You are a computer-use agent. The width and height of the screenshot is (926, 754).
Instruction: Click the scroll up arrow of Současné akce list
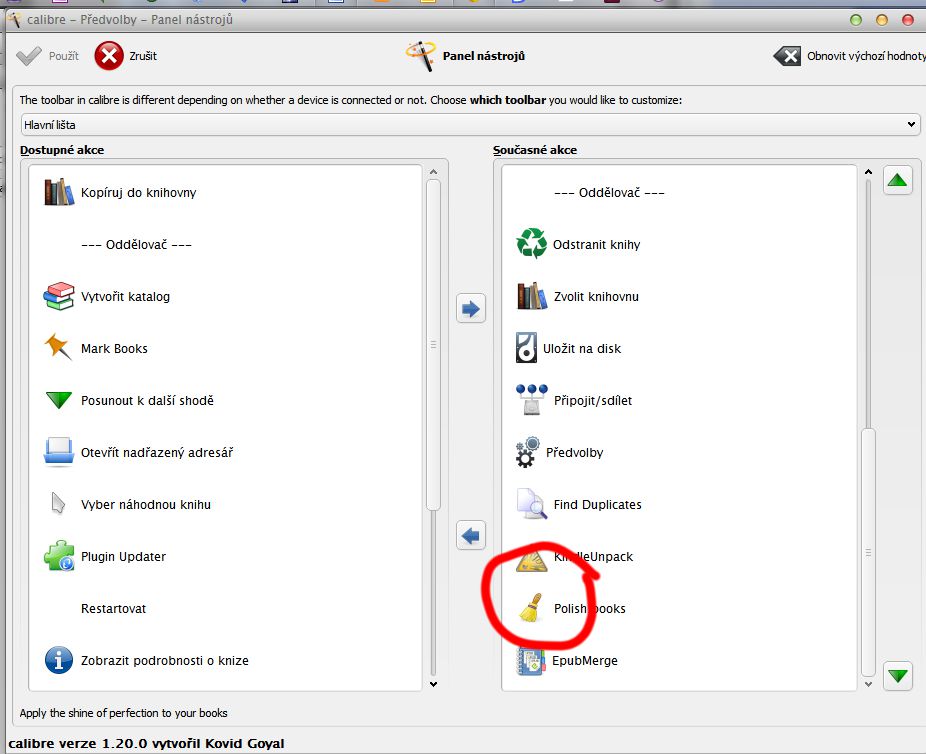[x=868, y=172]
